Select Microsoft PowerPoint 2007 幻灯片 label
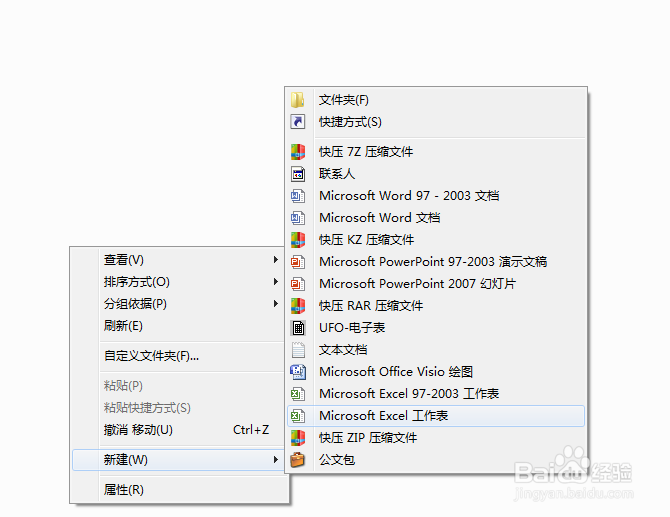This screenshot has height=517, width=670. coord(417,284)
